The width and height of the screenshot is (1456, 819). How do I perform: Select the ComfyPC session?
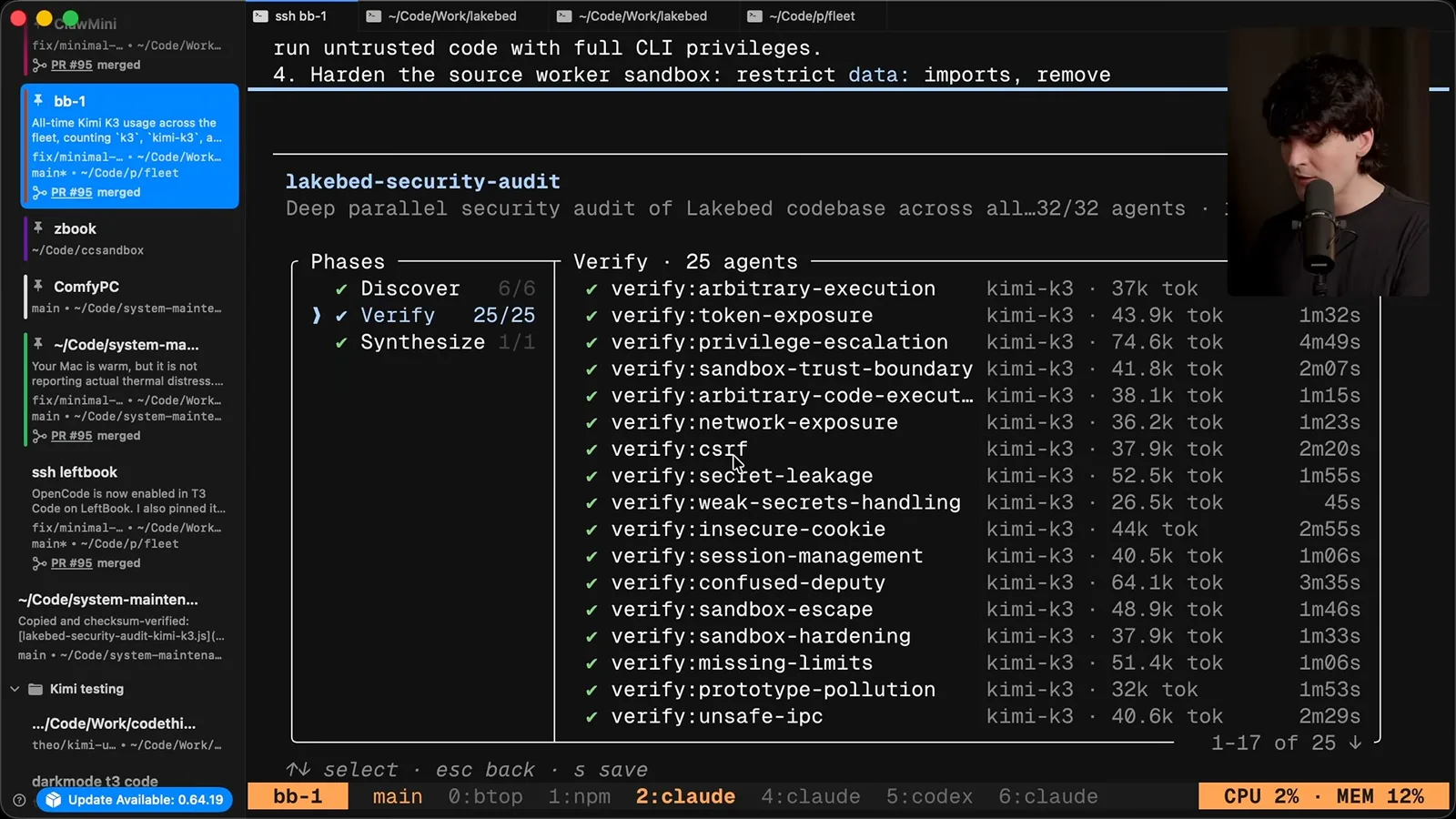pyautogui.click(x=130, y=297)
